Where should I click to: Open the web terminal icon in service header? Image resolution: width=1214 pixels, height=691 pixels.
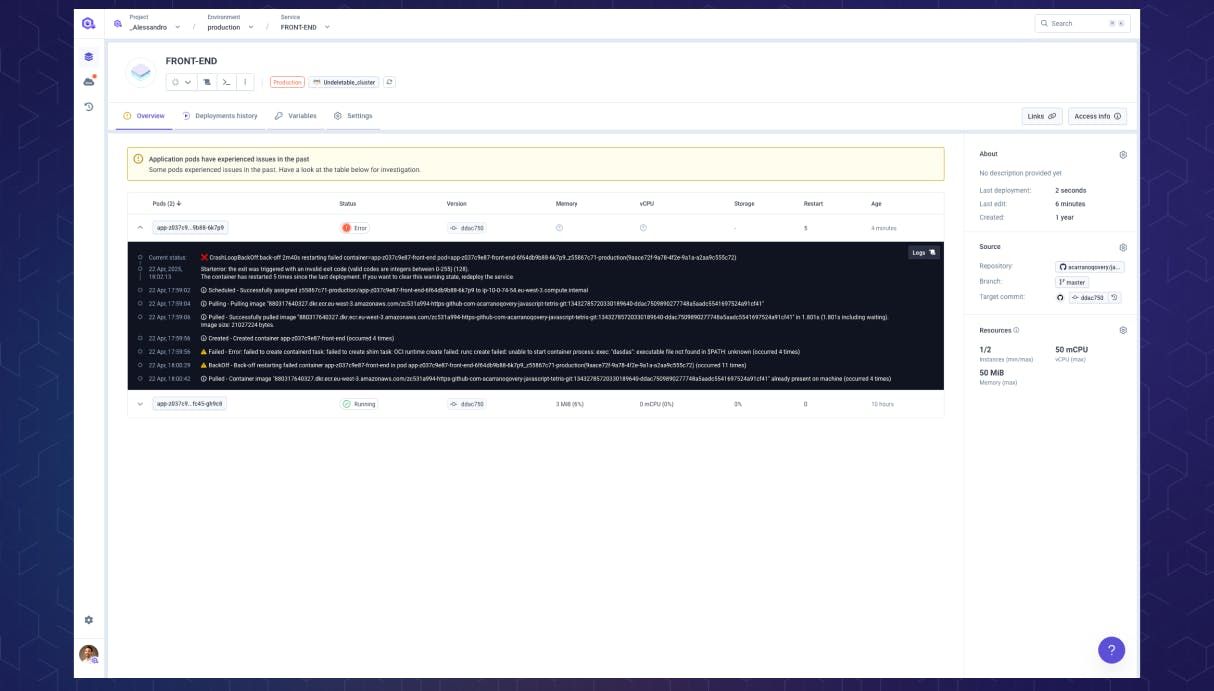coord(226,82)
